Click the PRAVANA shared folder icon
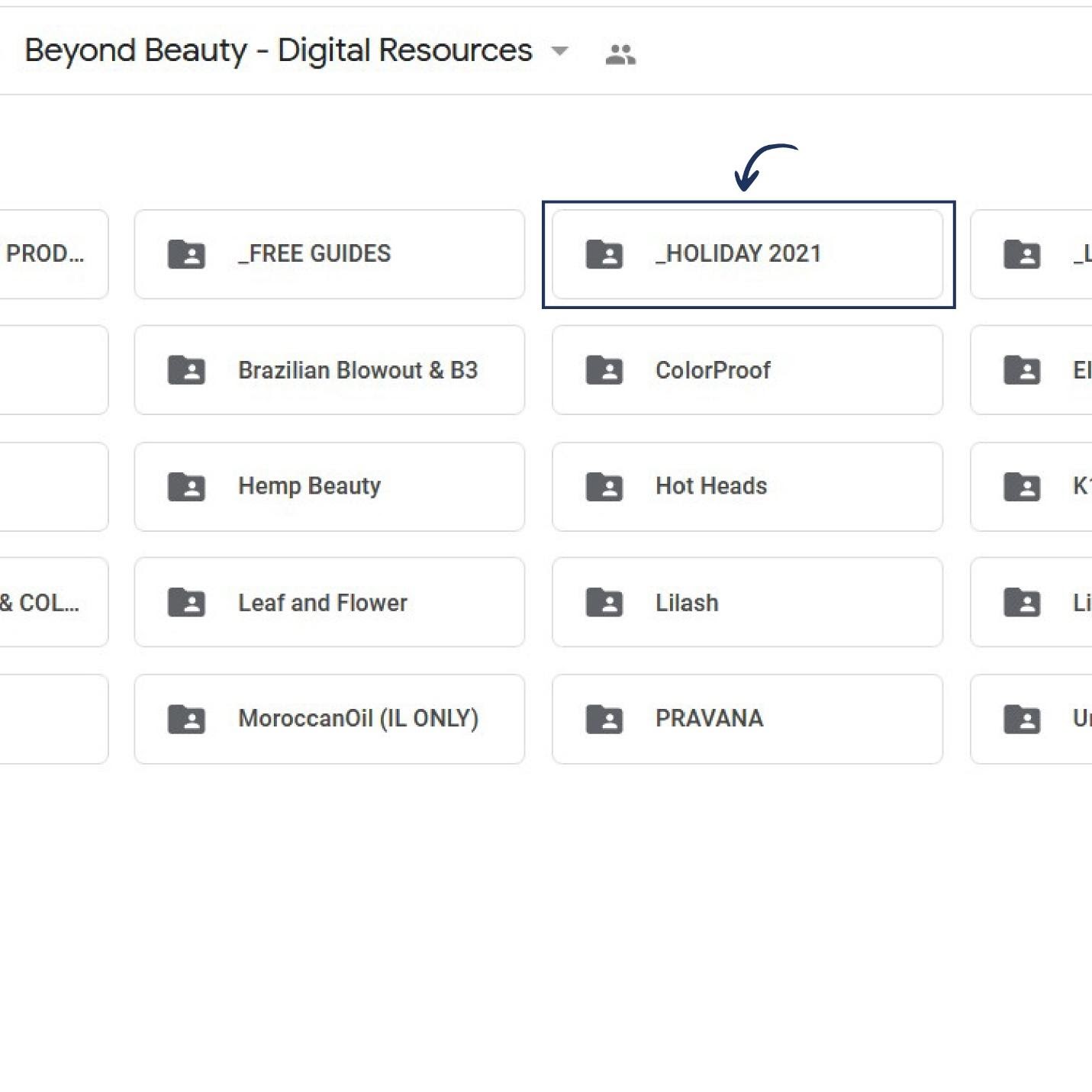Screen dimensions: 1092x1092 [x=604, y=719]
